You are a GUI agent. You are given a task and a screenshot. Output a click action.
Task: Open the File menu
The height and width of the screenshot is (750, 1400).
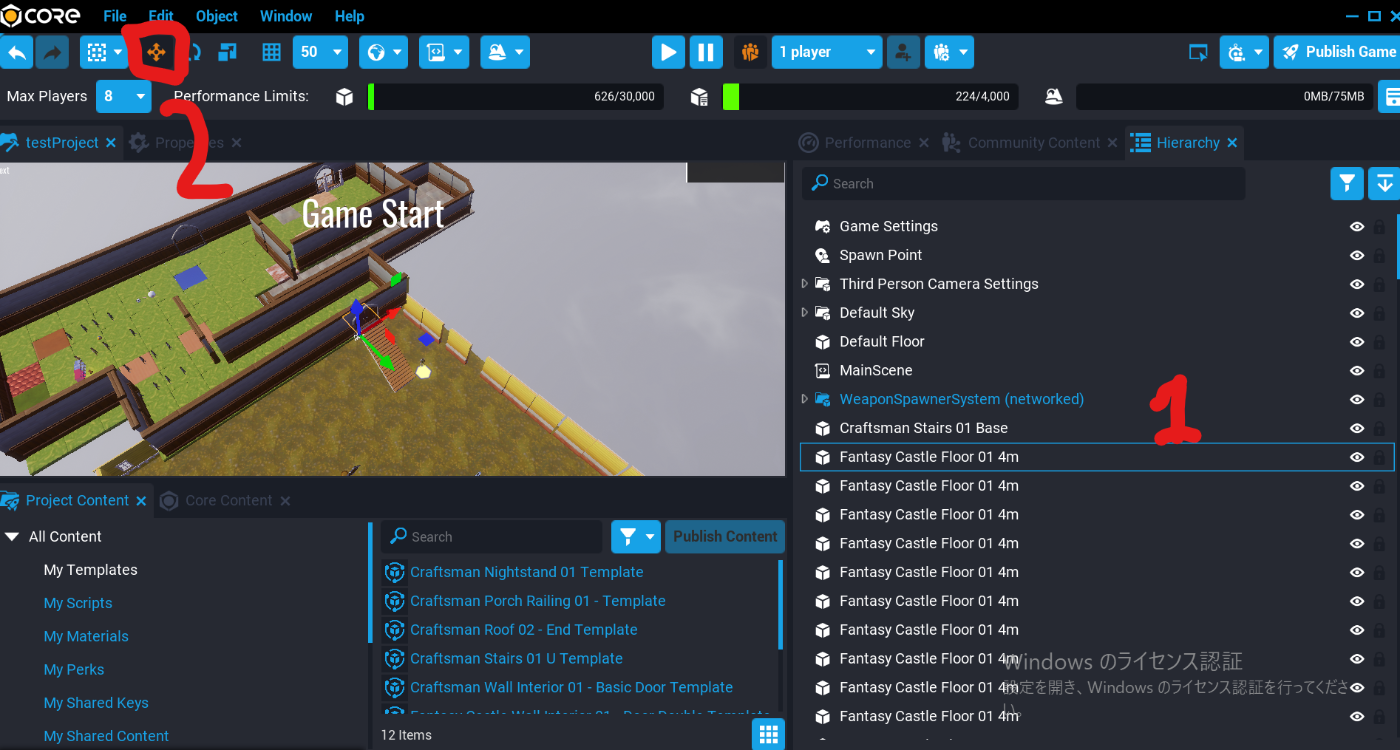tap(115, 16)
